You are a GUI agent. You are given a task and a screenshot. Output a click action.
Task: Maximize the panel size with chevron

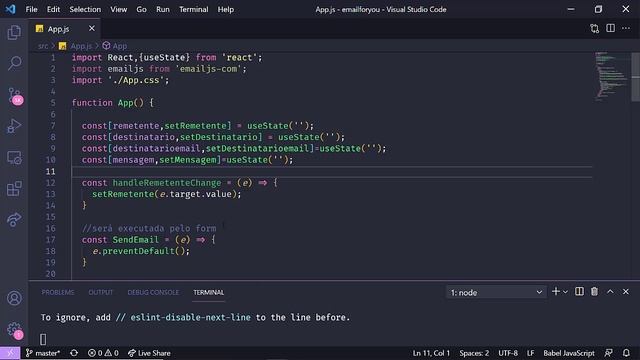(x=610, y=291)
